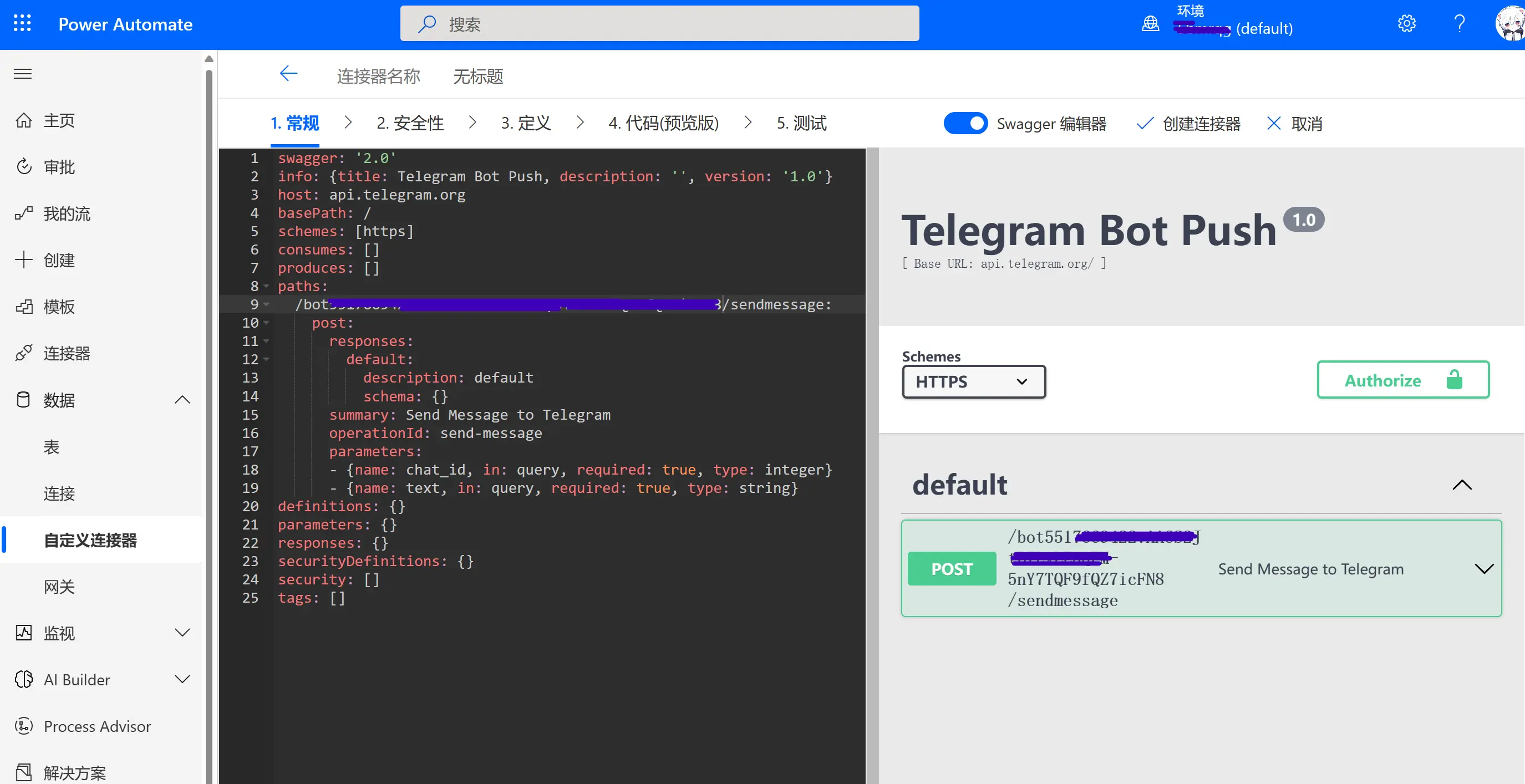Click the checkmark icon beside 创建连接器
This screenshot has width=1525, height=784.
1145,123
